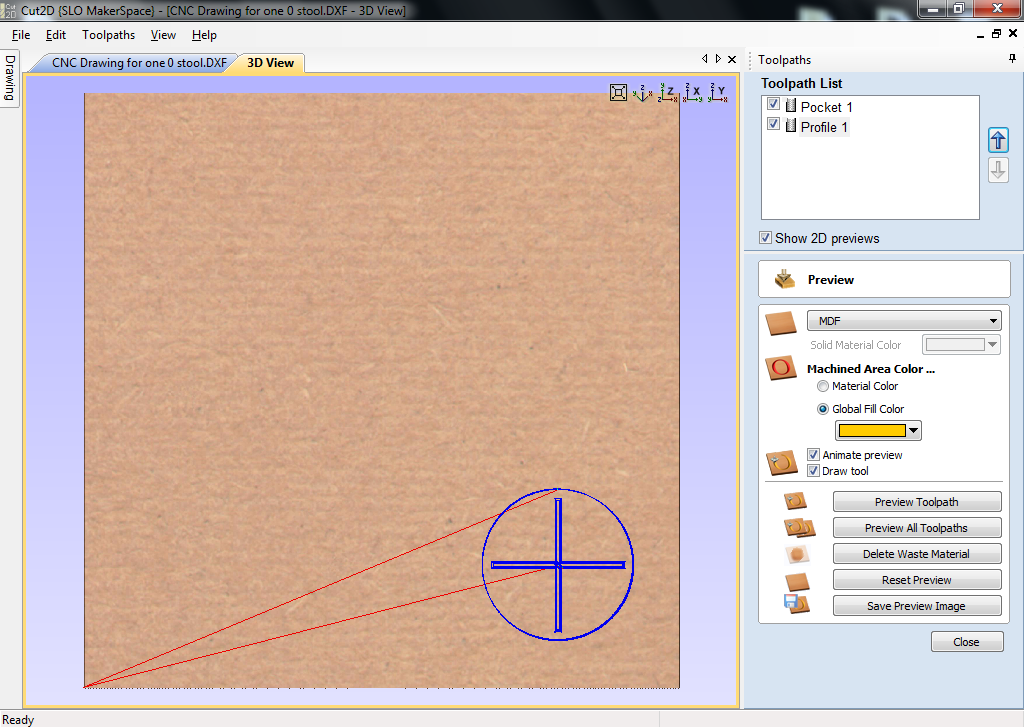The height and width of the screenshot is (728, 1024).
Task: Select Material Color radio option
Action: point(823,387)
